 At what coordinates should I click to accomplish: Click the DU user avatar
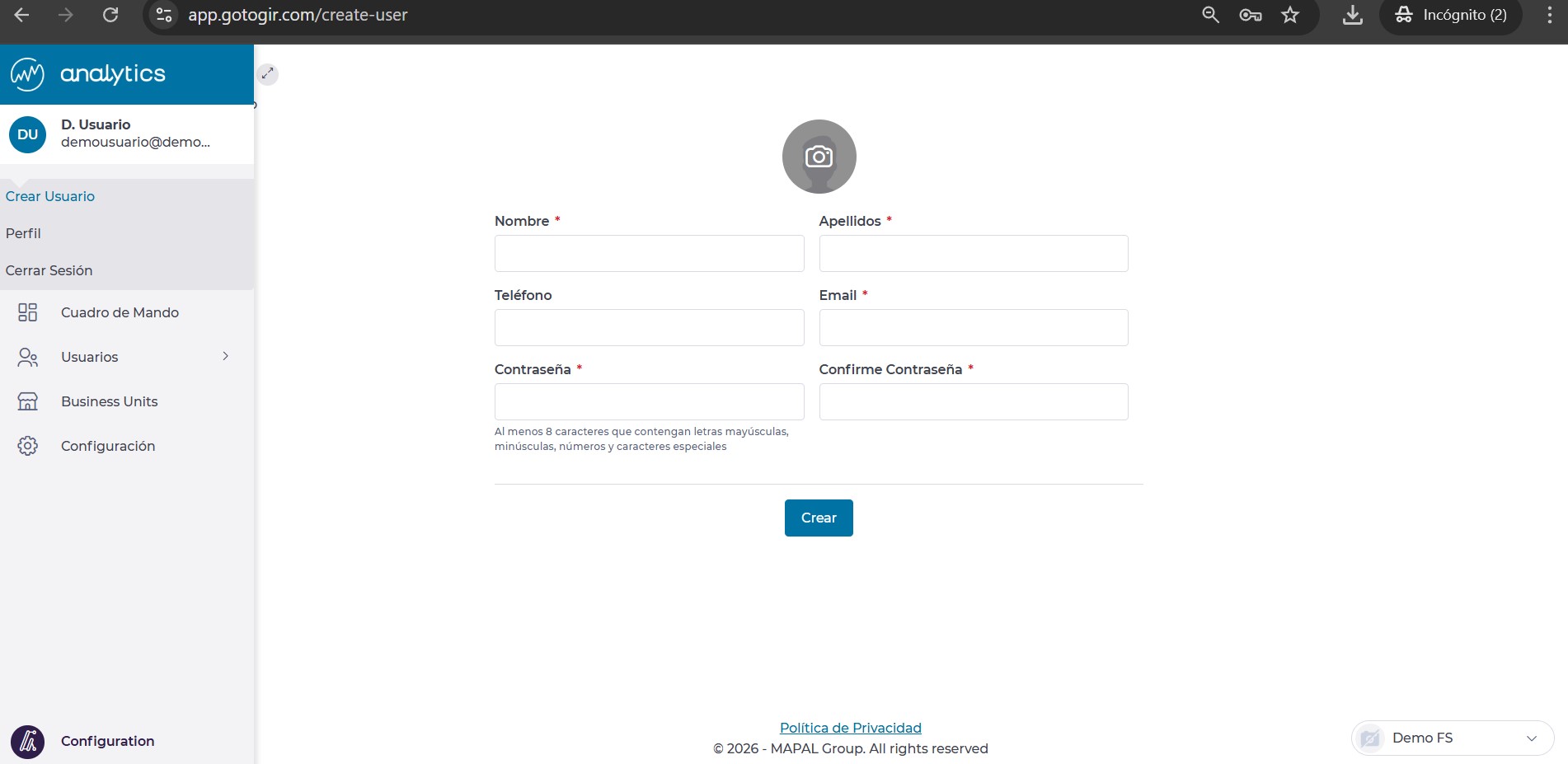pos(28,134)
